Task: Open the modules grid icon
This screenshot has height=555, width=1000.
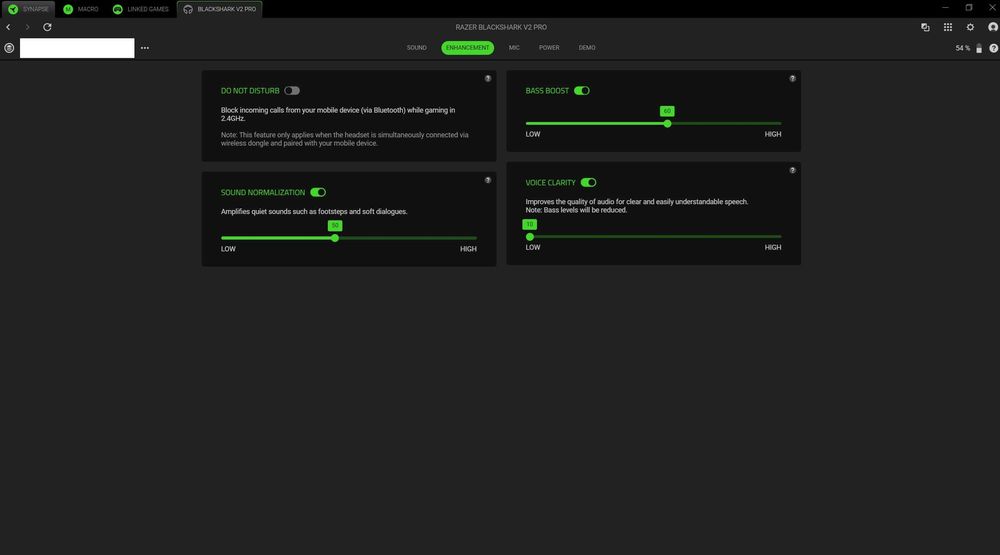Action: 948,27
